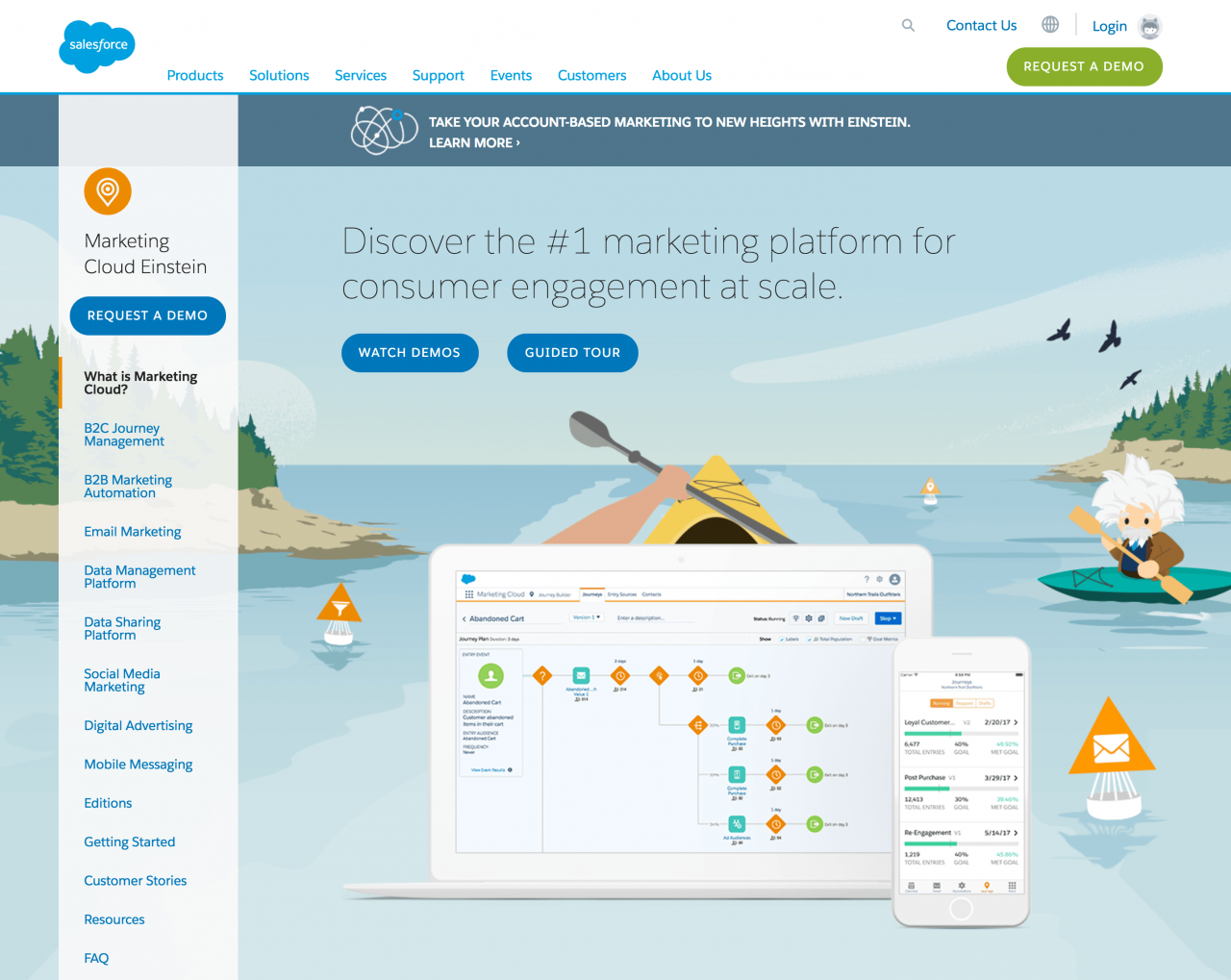
Task: Click the orange Marketing Cloud location pin icon
Action: [x=108, y=191]
